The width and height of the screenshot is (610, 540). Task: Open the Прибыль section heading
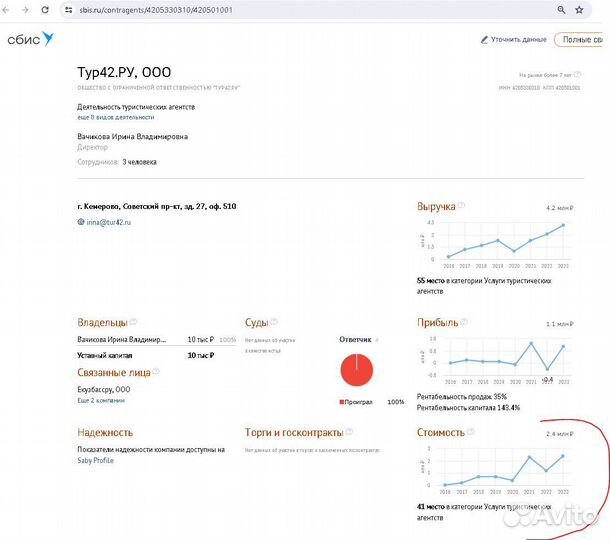(x=437, y=323)
